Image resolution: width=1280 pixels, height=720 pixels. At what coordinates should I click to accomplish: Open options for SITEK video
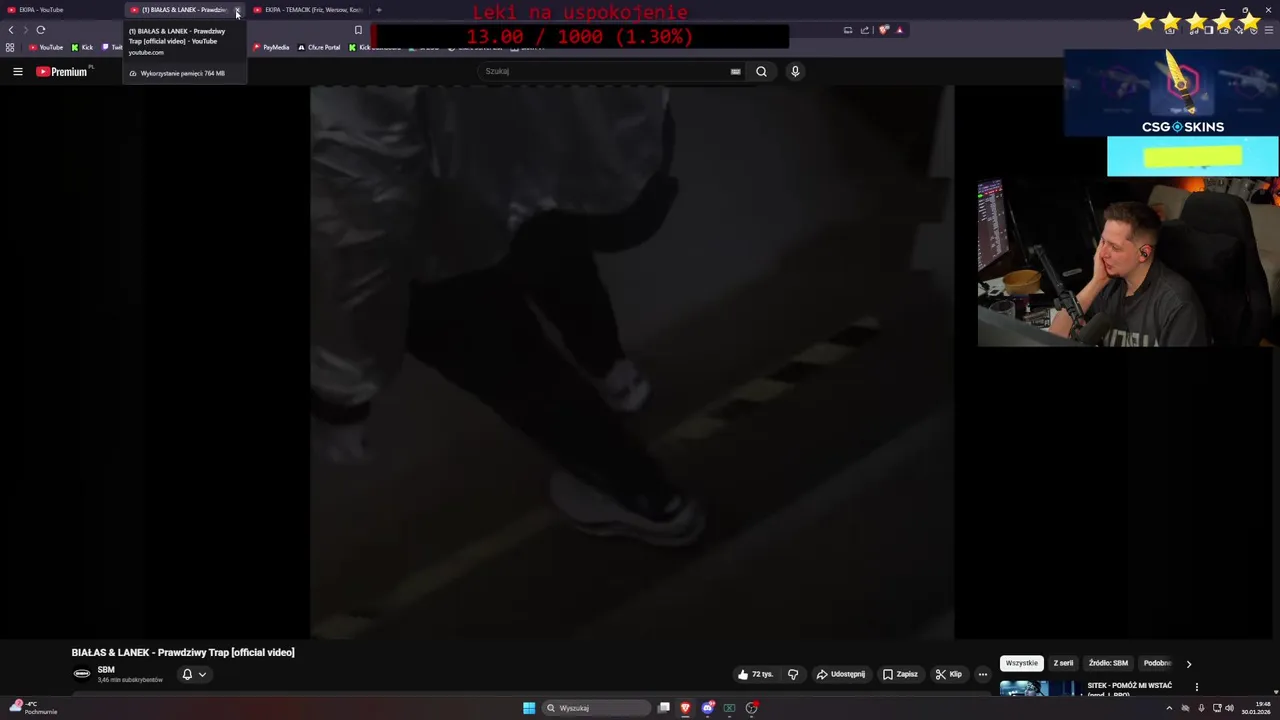(x=1196, y=687)
